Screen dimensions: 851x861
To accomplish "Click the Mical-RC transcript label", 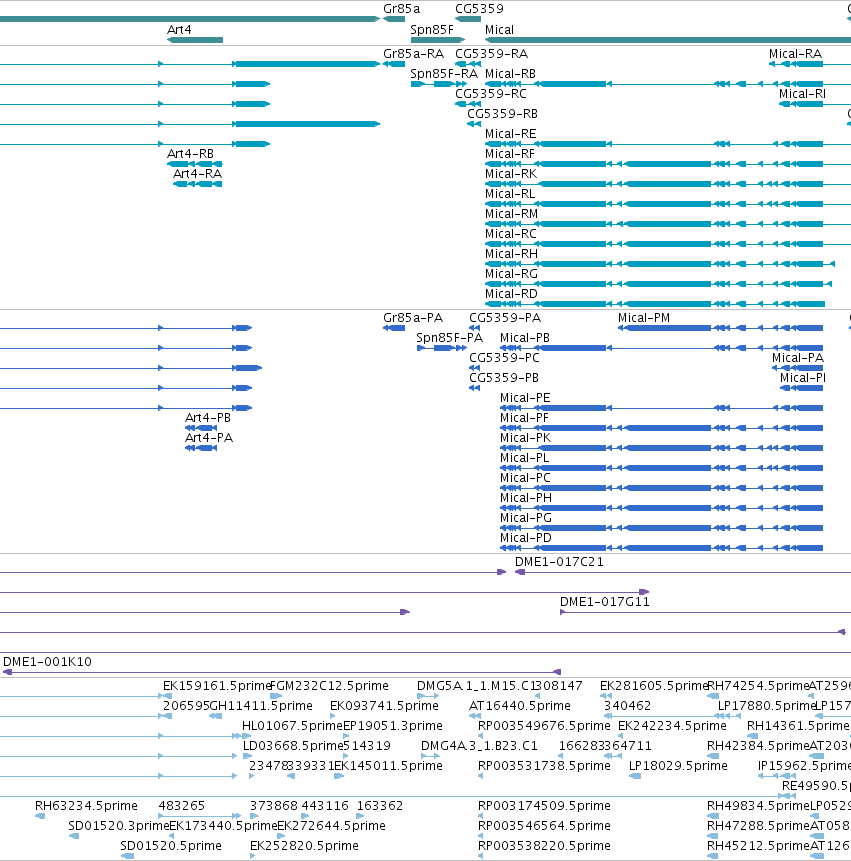I will (x=511, y=234).
